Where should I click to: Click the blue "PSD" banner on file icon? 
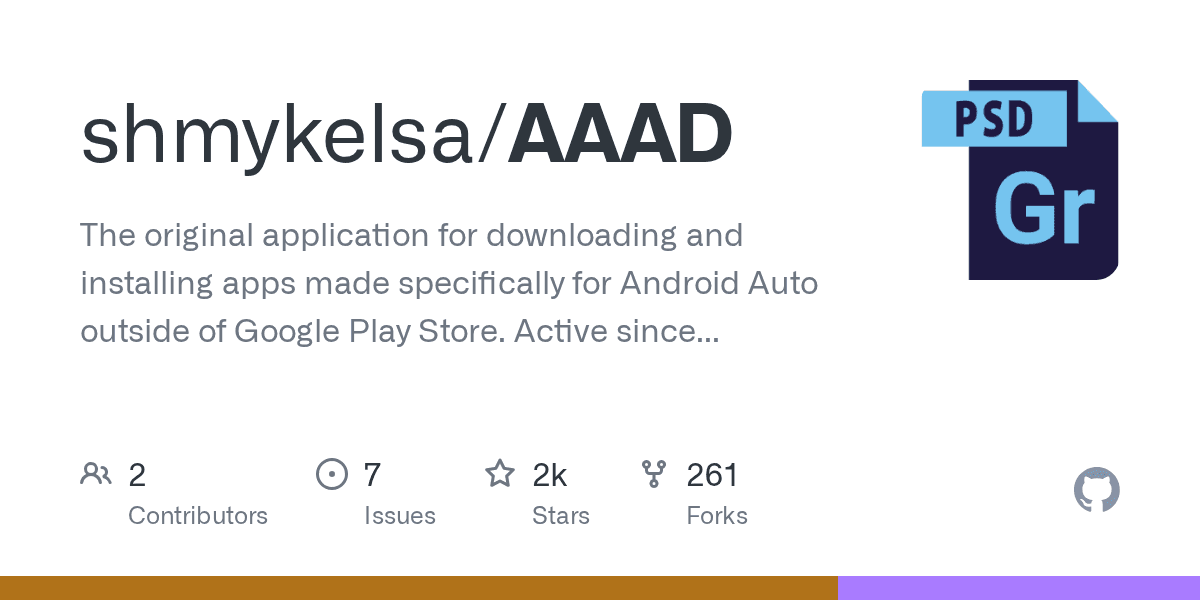coord(994,119)
